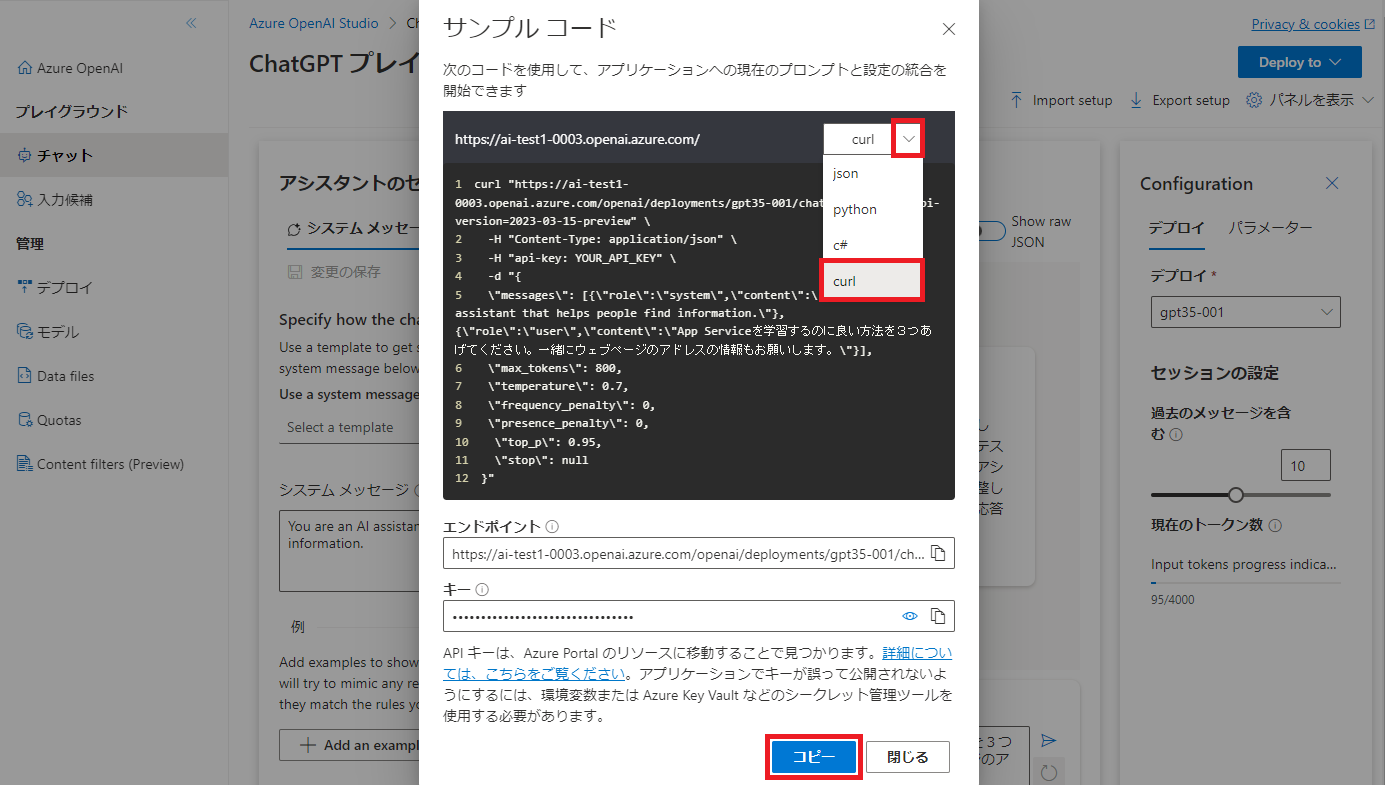Click the 過去のメッセージを含む info icon
Viewport: 1385px width, 785px height.
(x=1176, y=435)
